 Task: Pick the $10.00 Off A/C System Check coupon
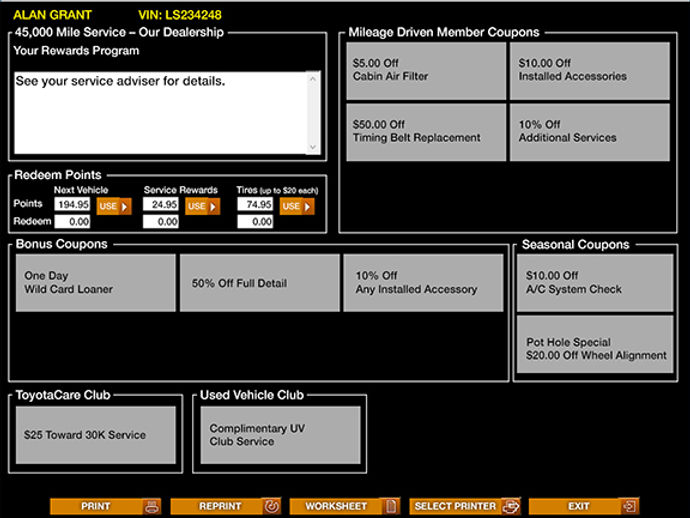[595, 283]
